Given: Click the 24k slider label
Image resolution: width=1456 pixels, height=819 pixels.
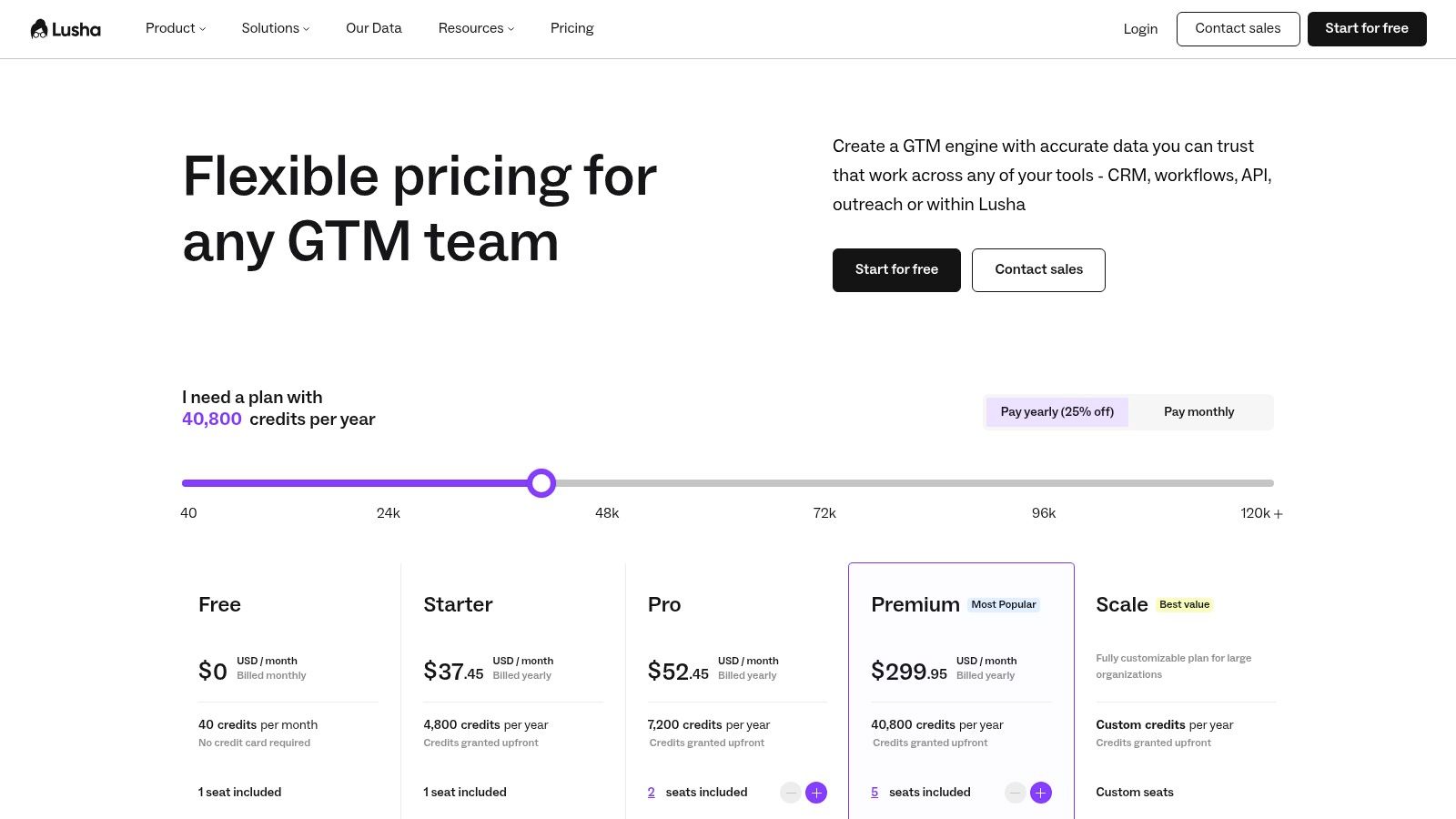Looking at the screenshot, I should [x=389, y=514].
